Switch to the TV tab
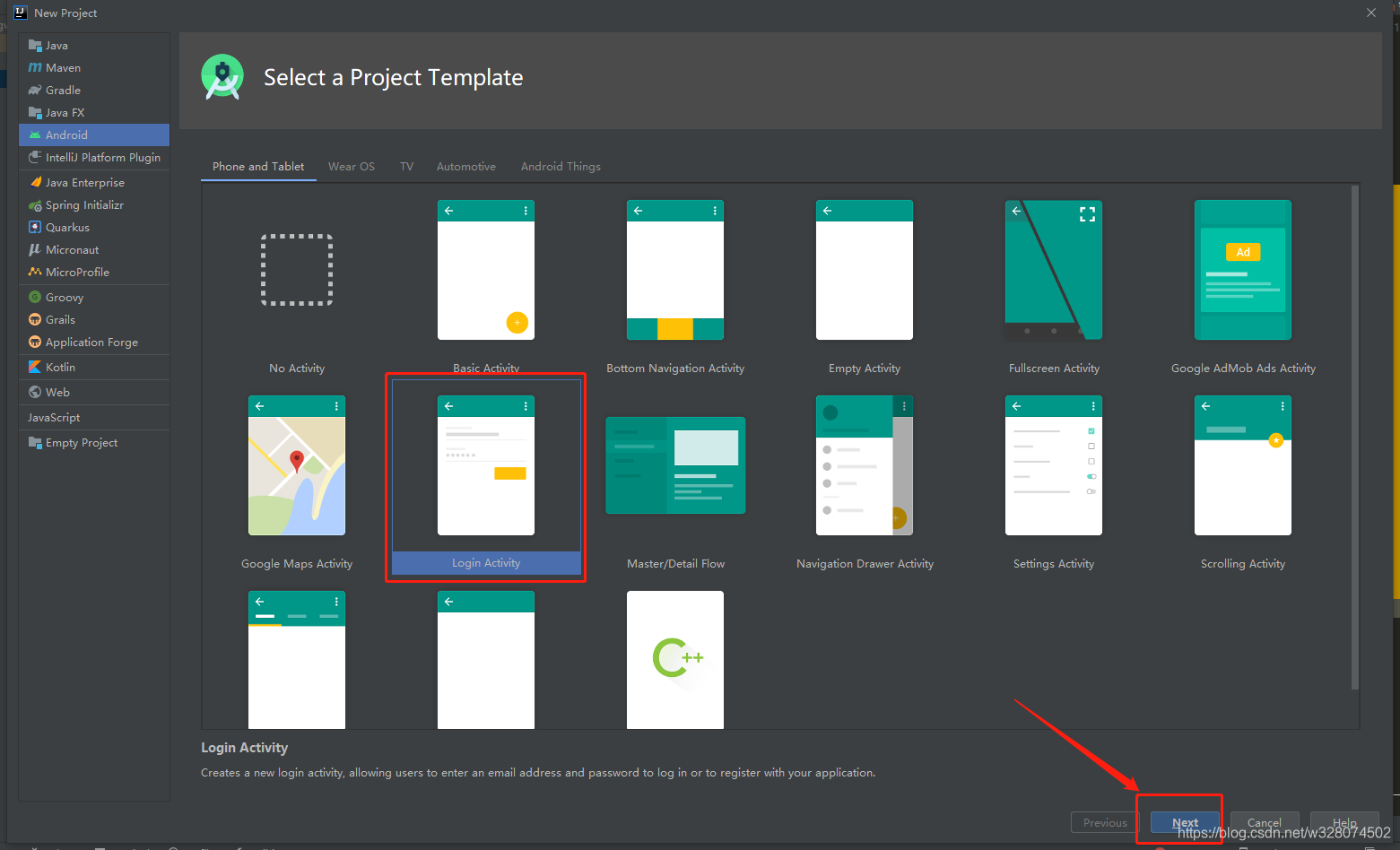 pos(406,167)
